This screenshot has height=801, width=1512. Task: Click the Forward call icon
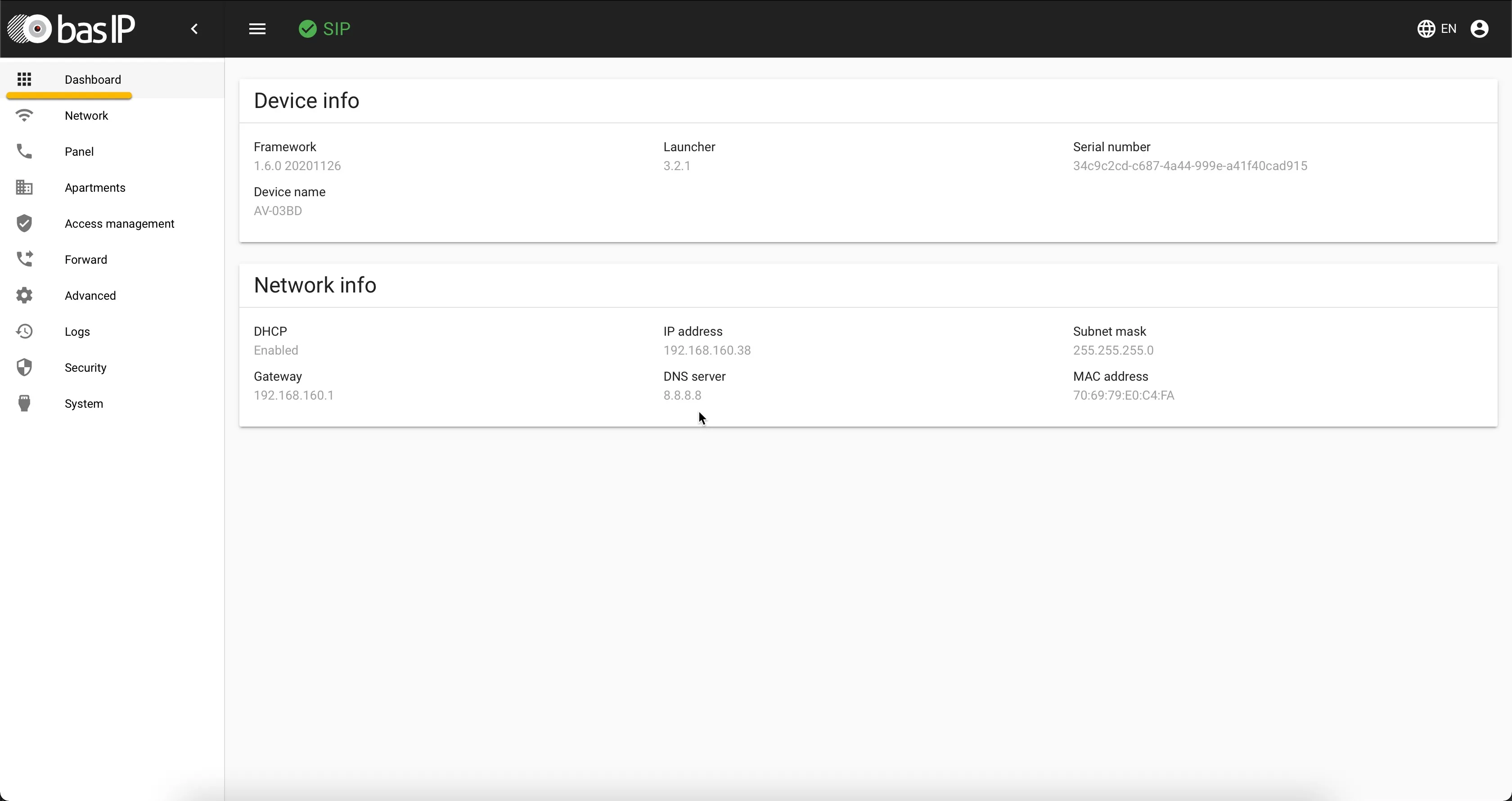click(x=24, y=259)
